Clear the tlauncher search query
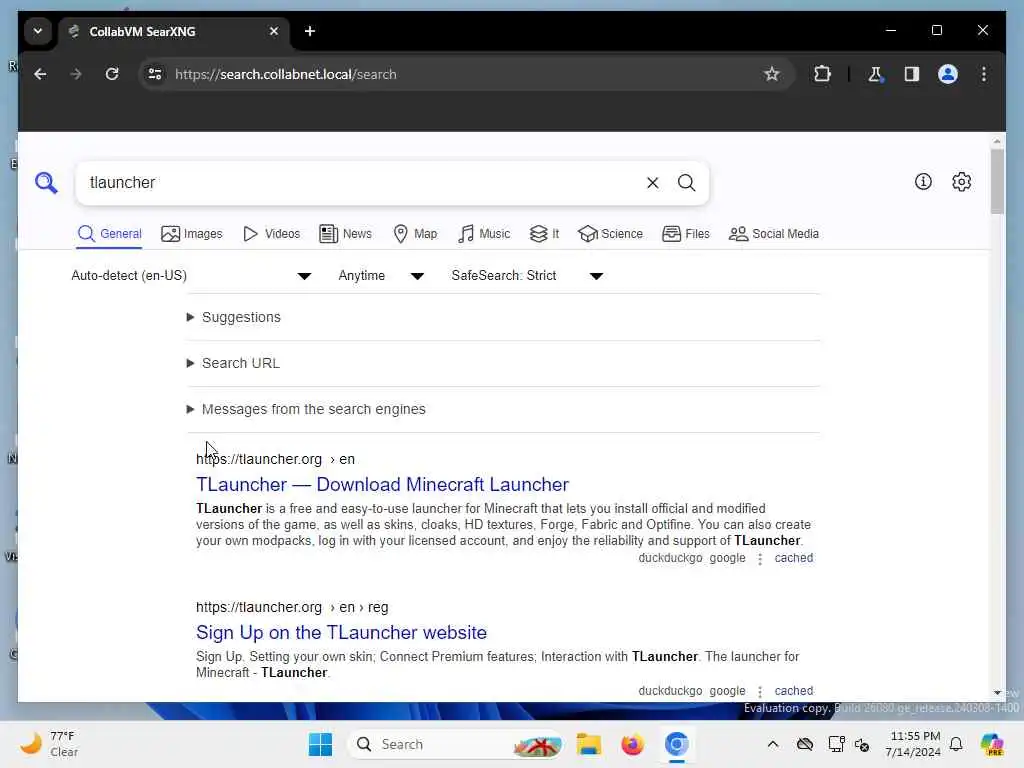The width and height of the screenshot is (1024, 768). [x=652, y=183]
